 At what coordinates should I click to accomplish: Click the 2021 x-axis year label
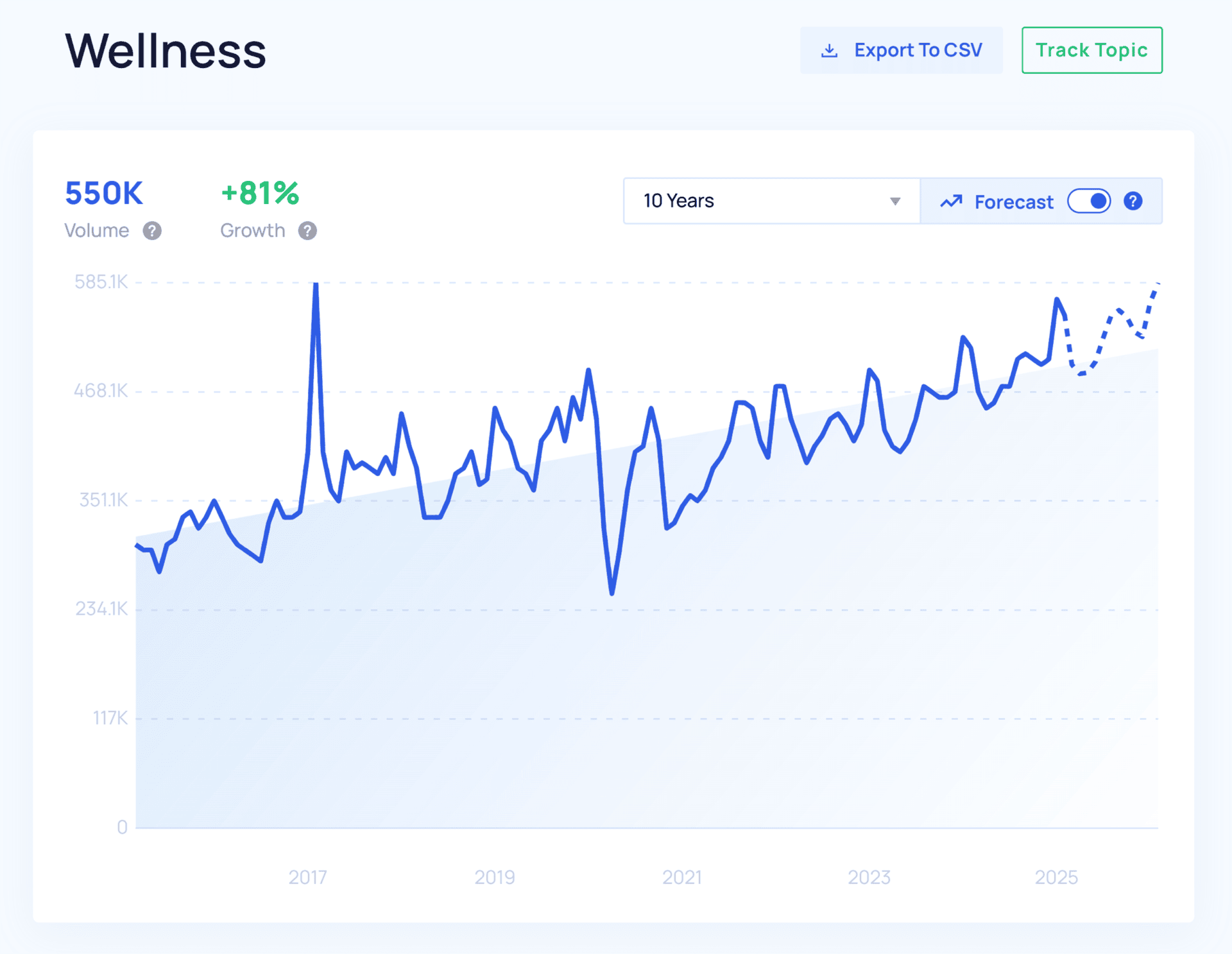click(681, 877)
